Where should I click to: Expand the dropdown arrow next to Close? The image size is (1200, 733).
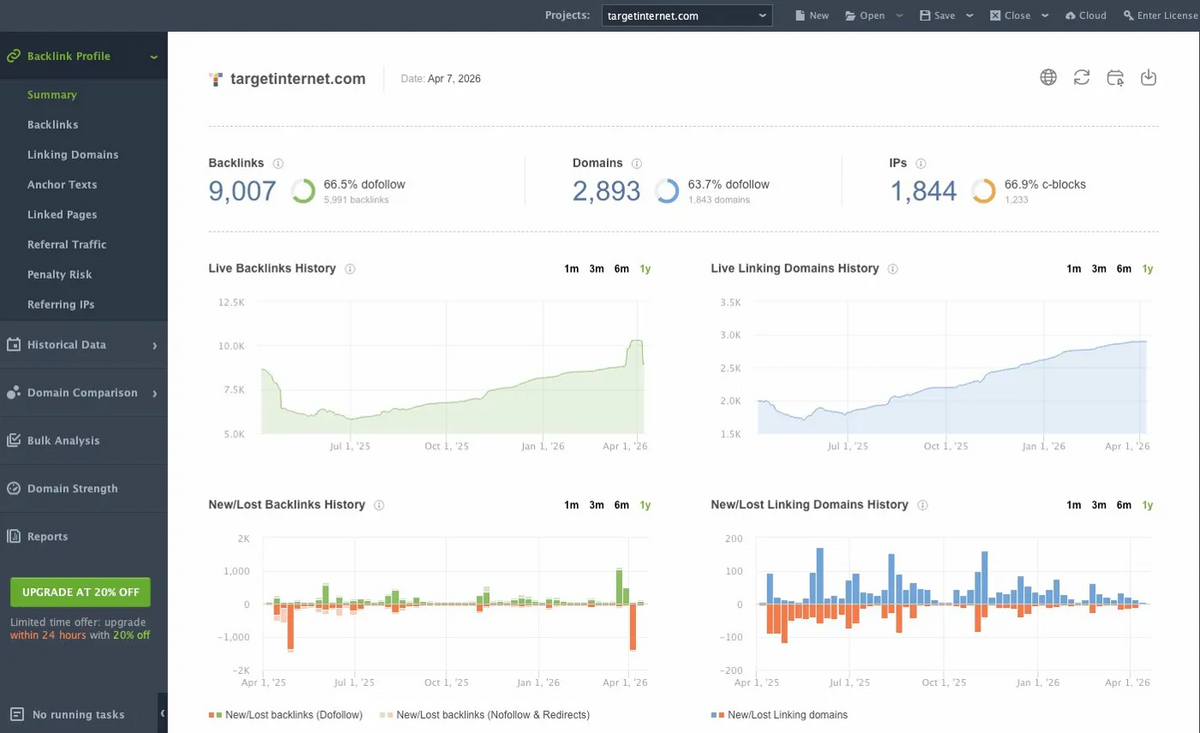tap(1045, 16)
